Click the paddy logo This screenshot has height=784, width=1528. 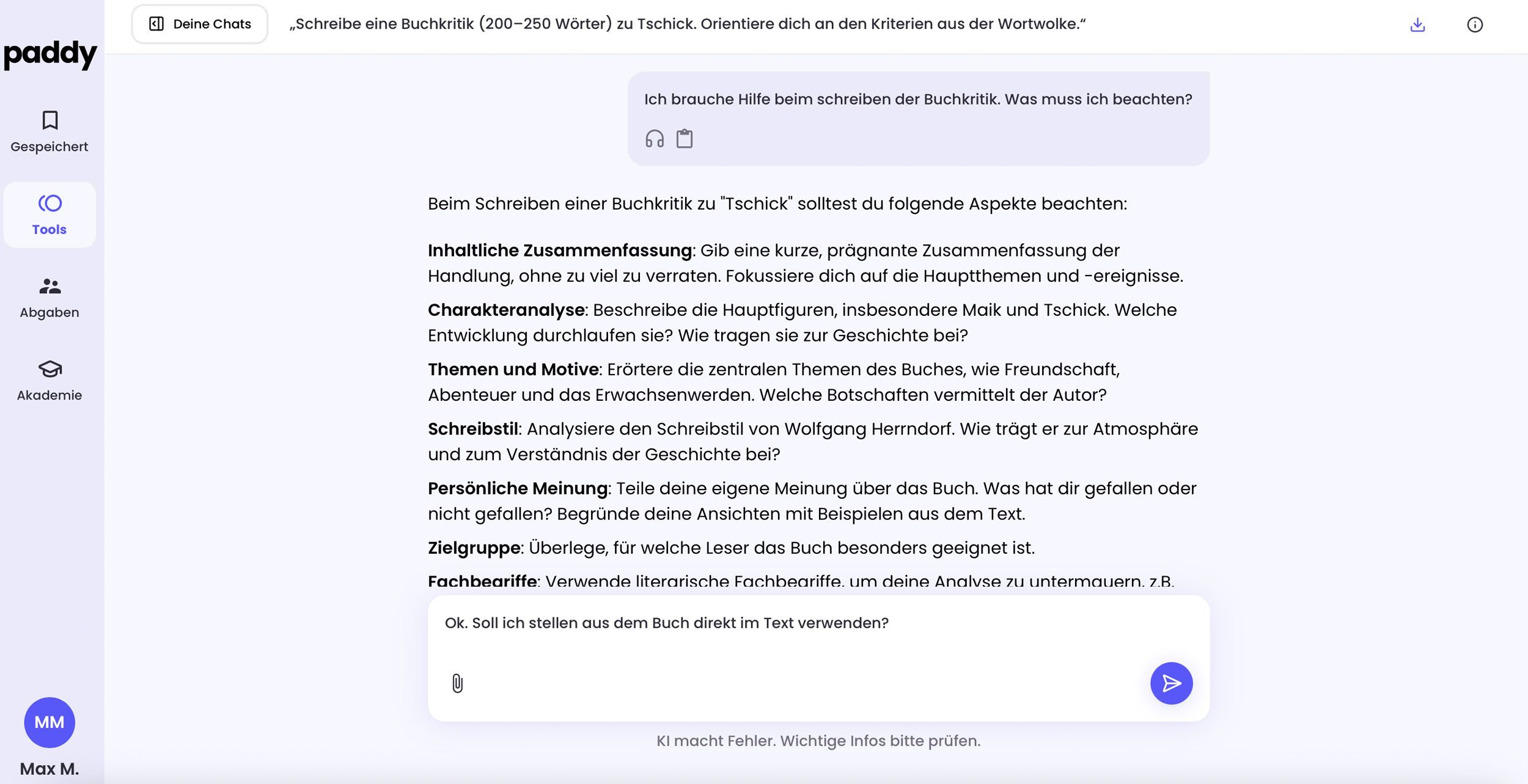click(x=50, y=54)
